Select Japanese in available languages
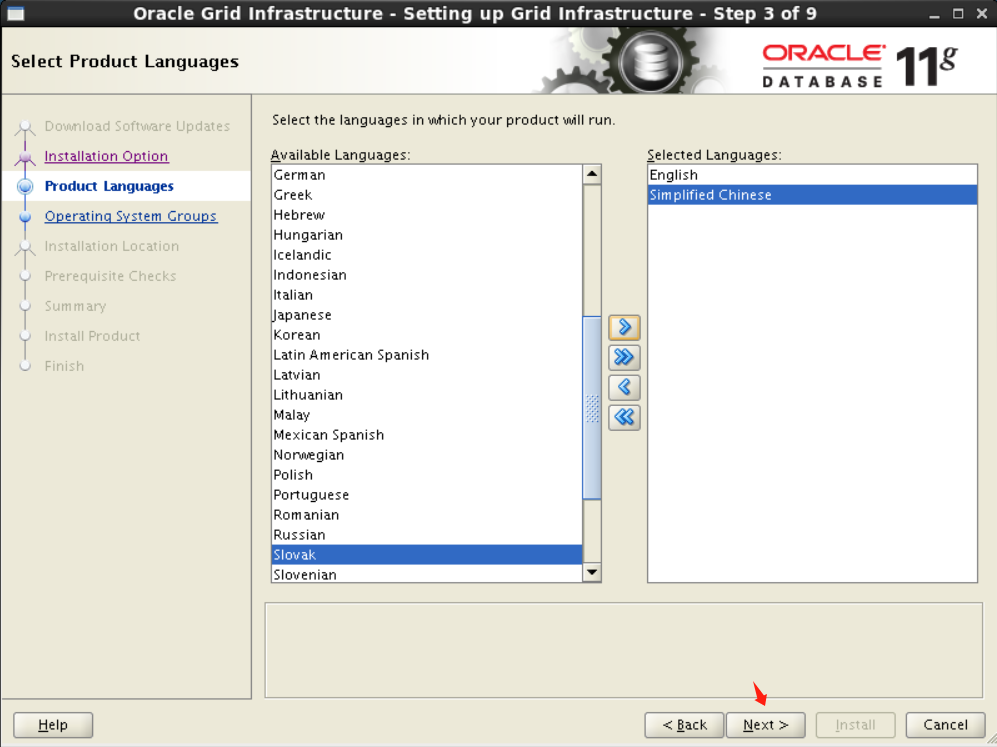 [427, 315]
